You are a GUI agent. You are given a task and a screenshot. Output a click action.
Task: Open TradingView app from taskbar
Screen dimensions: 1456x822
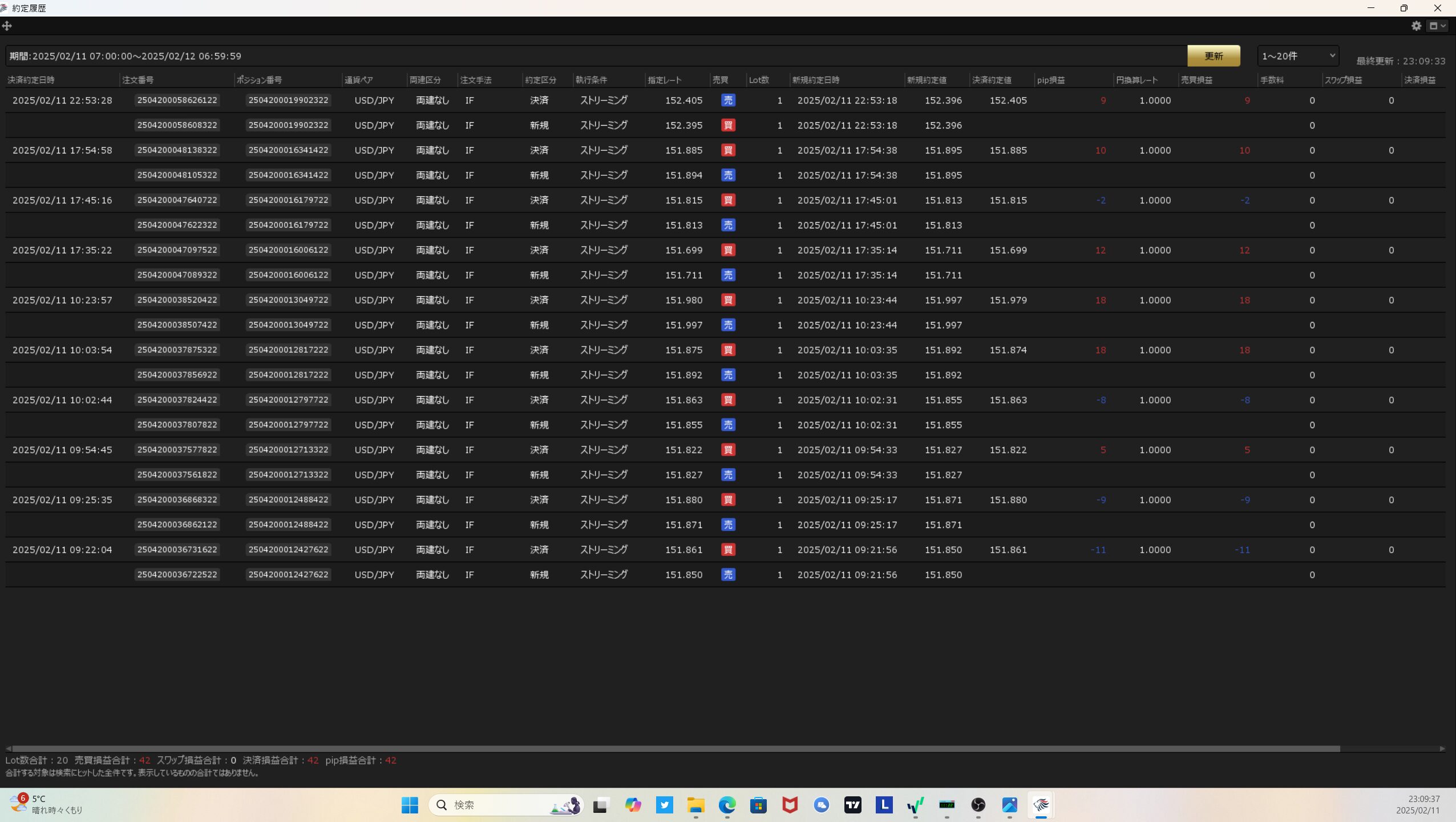pyautogui.click(x=852, y=805)
